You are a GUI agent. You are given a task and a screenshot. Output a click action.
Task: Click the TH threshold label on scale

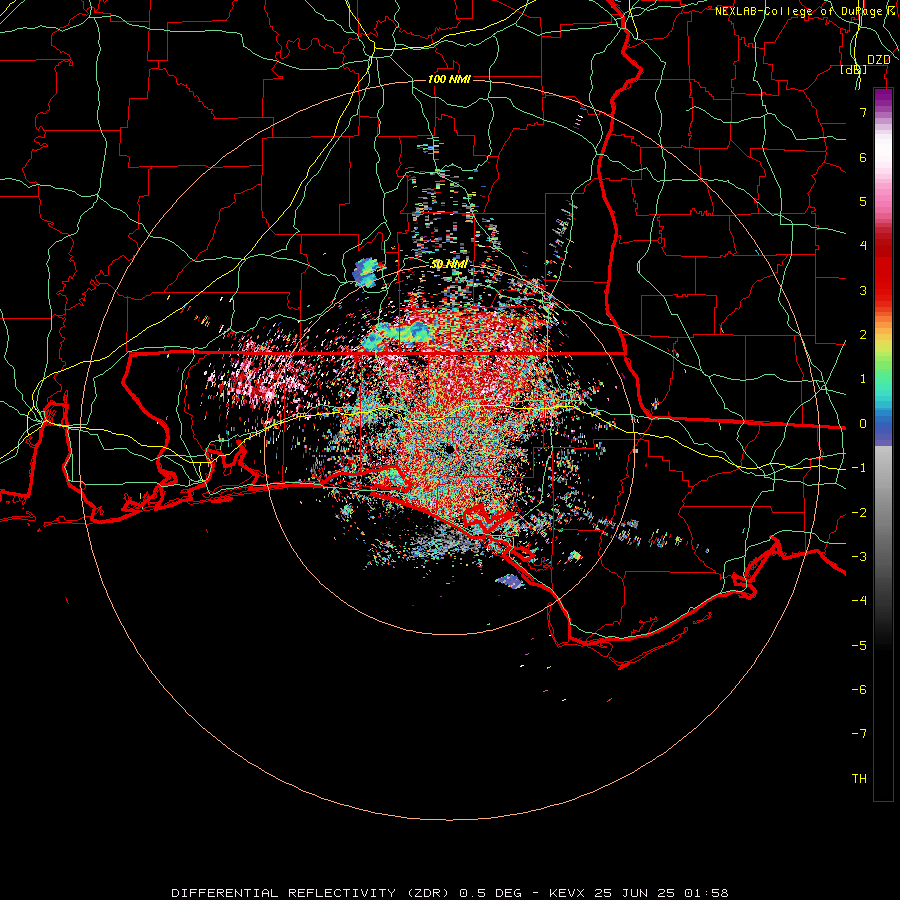[x=859, y=779]
